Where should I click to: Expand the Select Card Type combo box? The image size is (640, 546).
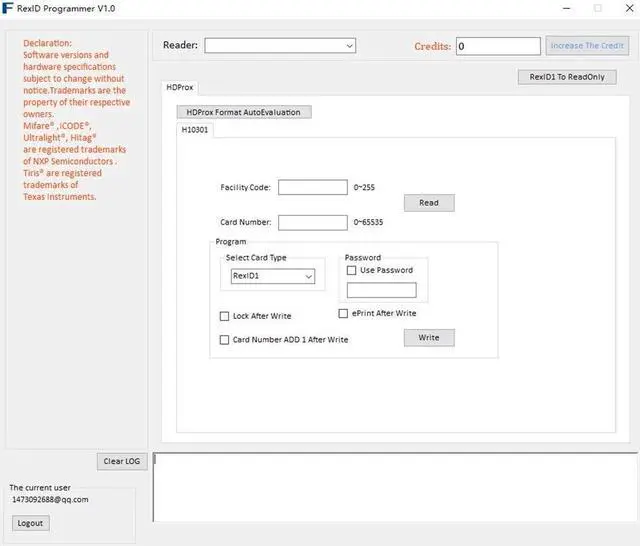click(273, 276)
